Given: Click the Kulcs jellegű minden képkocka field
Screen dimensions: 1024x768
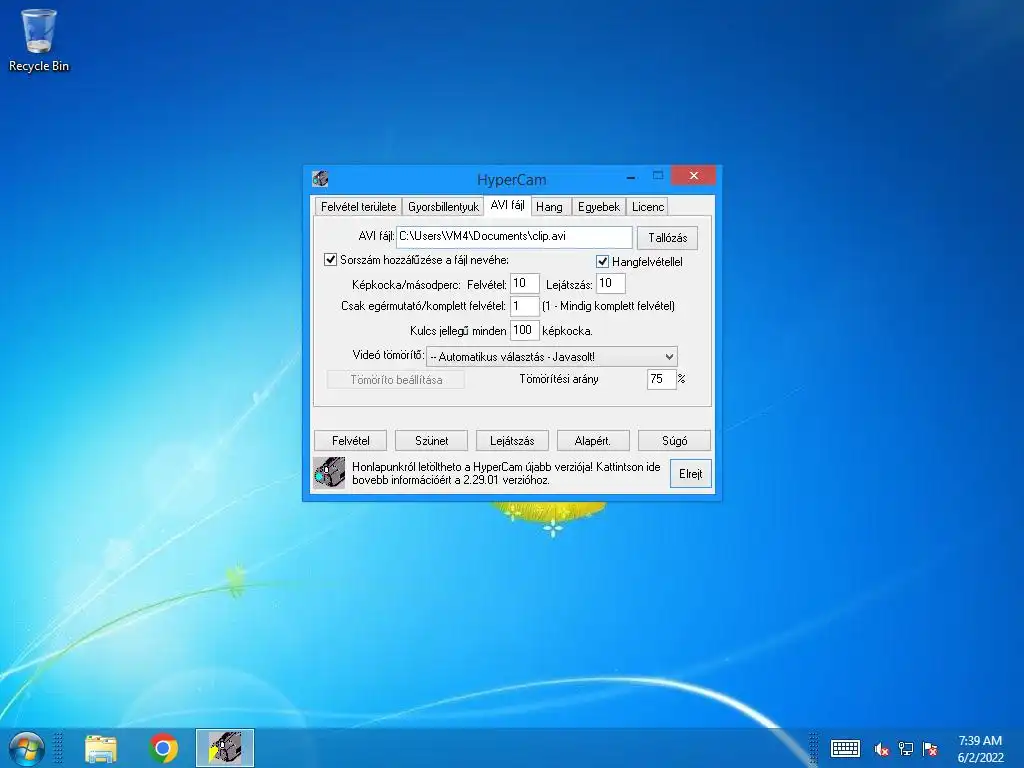Looking at the screenshot, I should pos(524,330).
